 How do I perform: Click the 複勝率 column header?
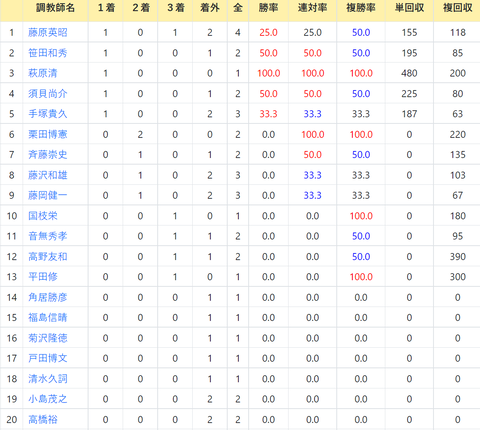click(x=361, y=8)
